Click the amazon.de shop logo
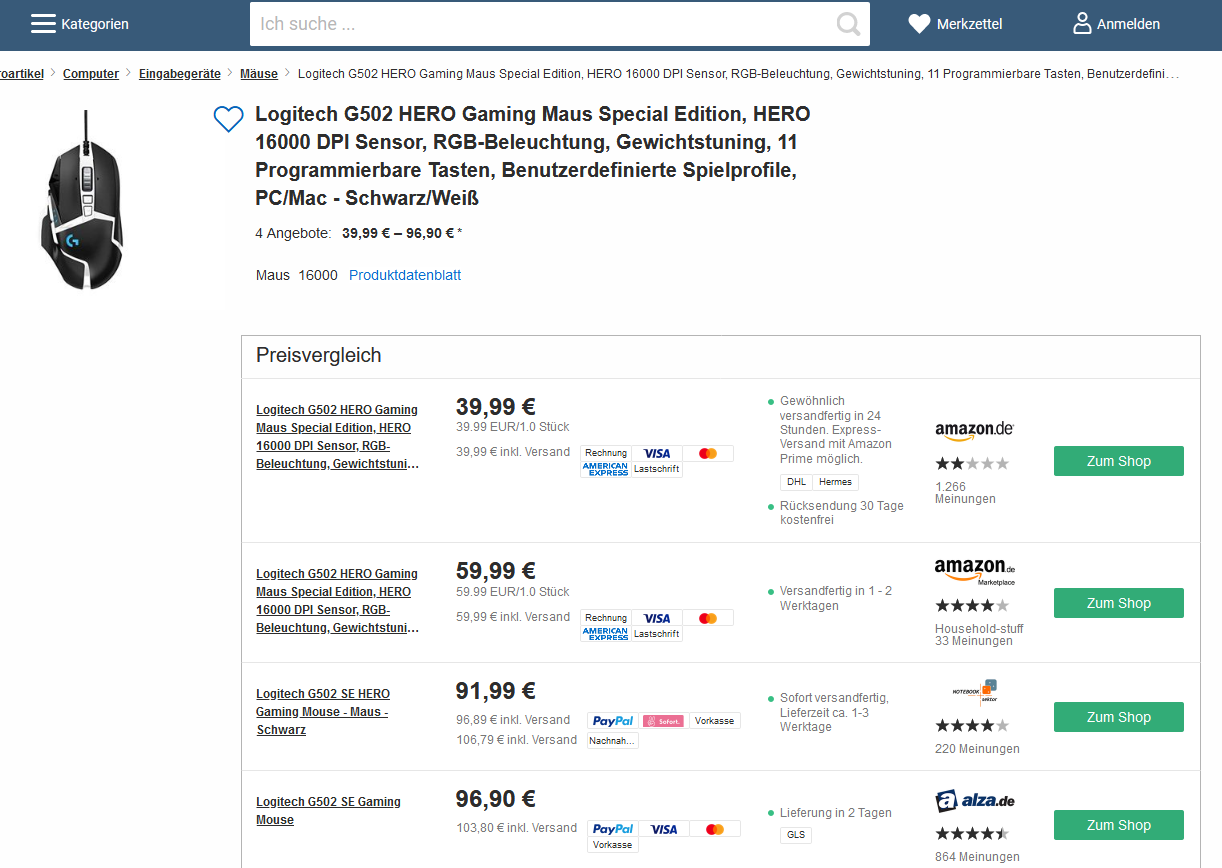1222x868 pixels. pos(974,430)
